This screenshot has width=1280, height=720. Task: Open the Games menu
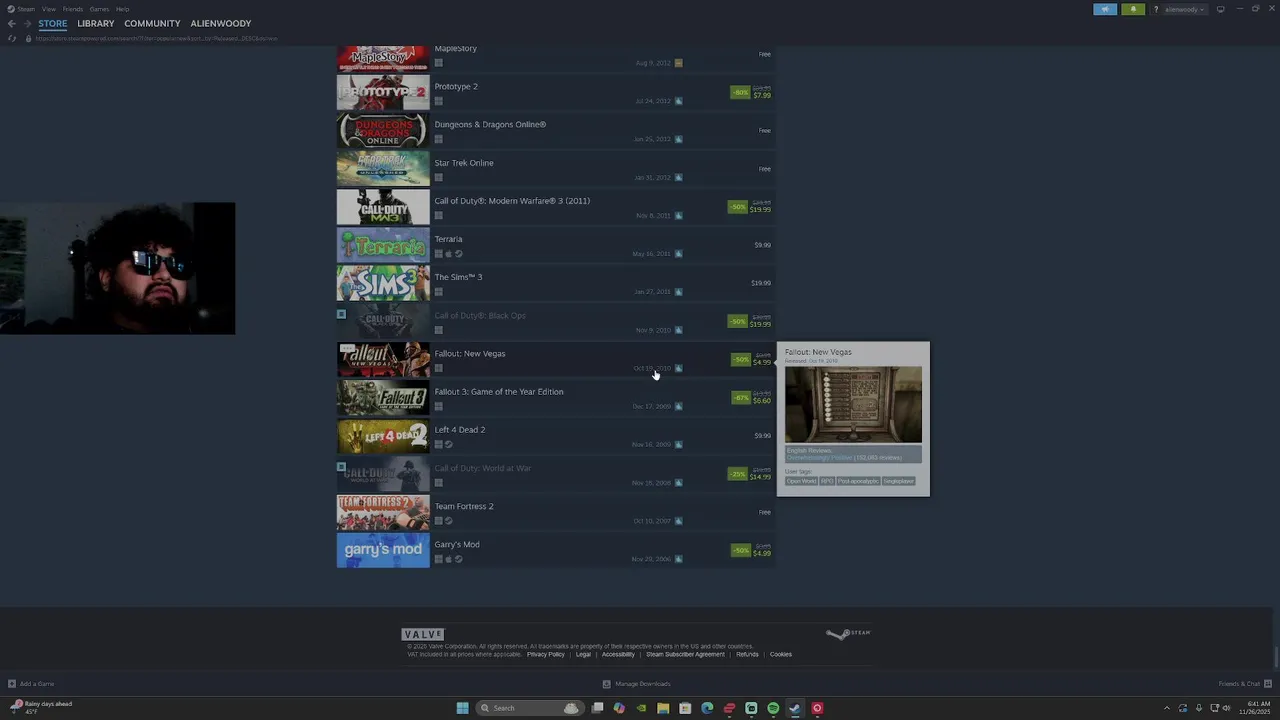(99, 9)
